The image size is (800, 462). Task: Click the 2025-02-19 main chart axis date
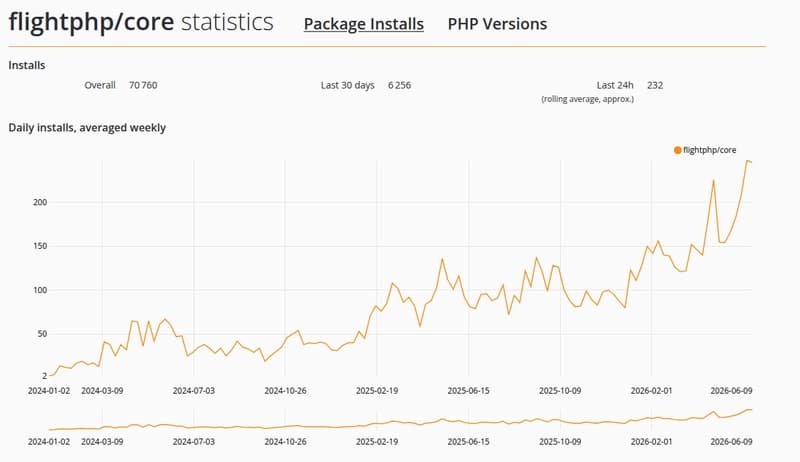(377, 391)
